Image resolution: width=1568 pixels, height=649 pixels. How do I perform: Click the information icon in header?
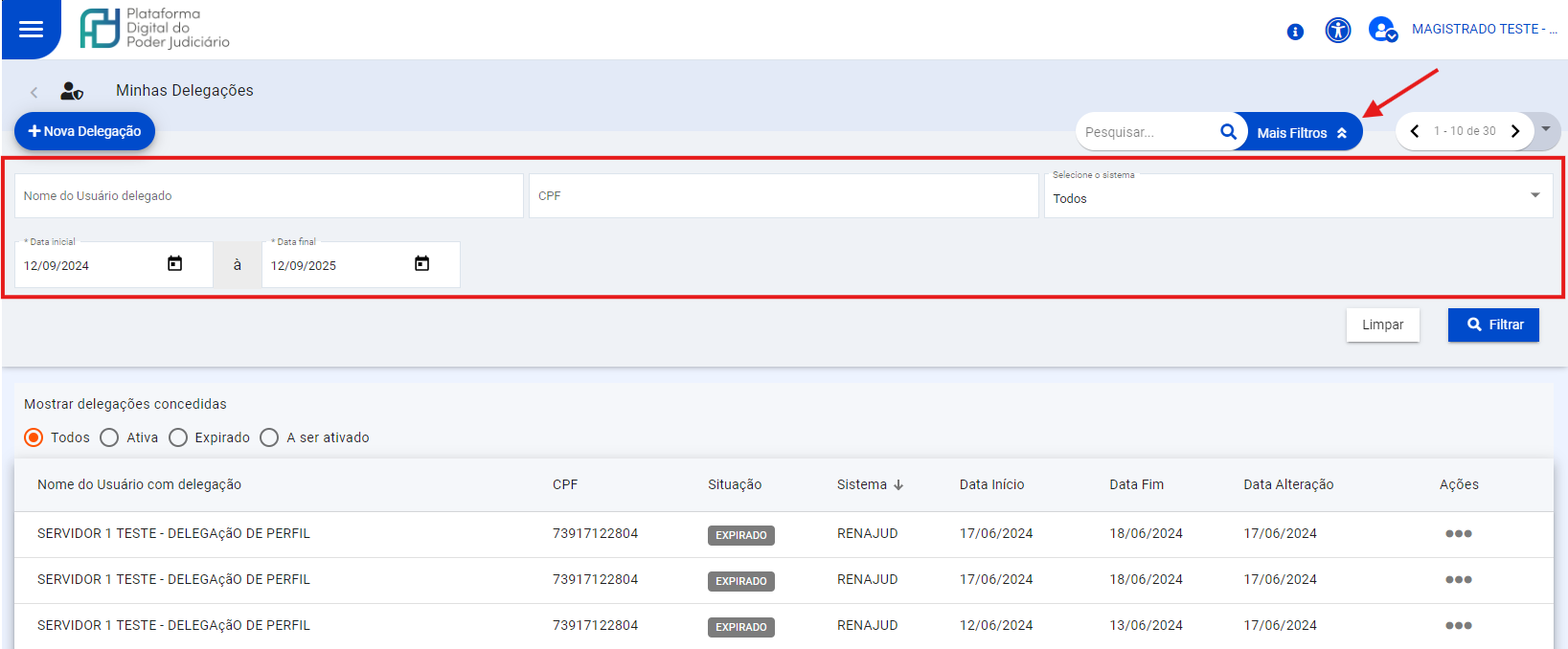coord(1295,32)
